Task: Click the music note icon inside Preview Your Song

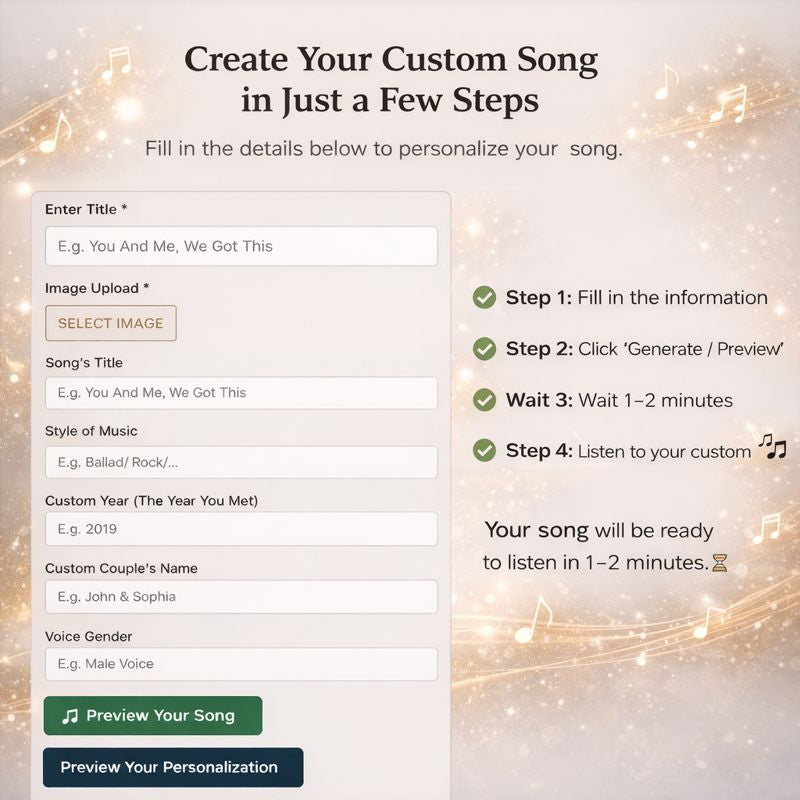Action: click(x=68, y=715)
